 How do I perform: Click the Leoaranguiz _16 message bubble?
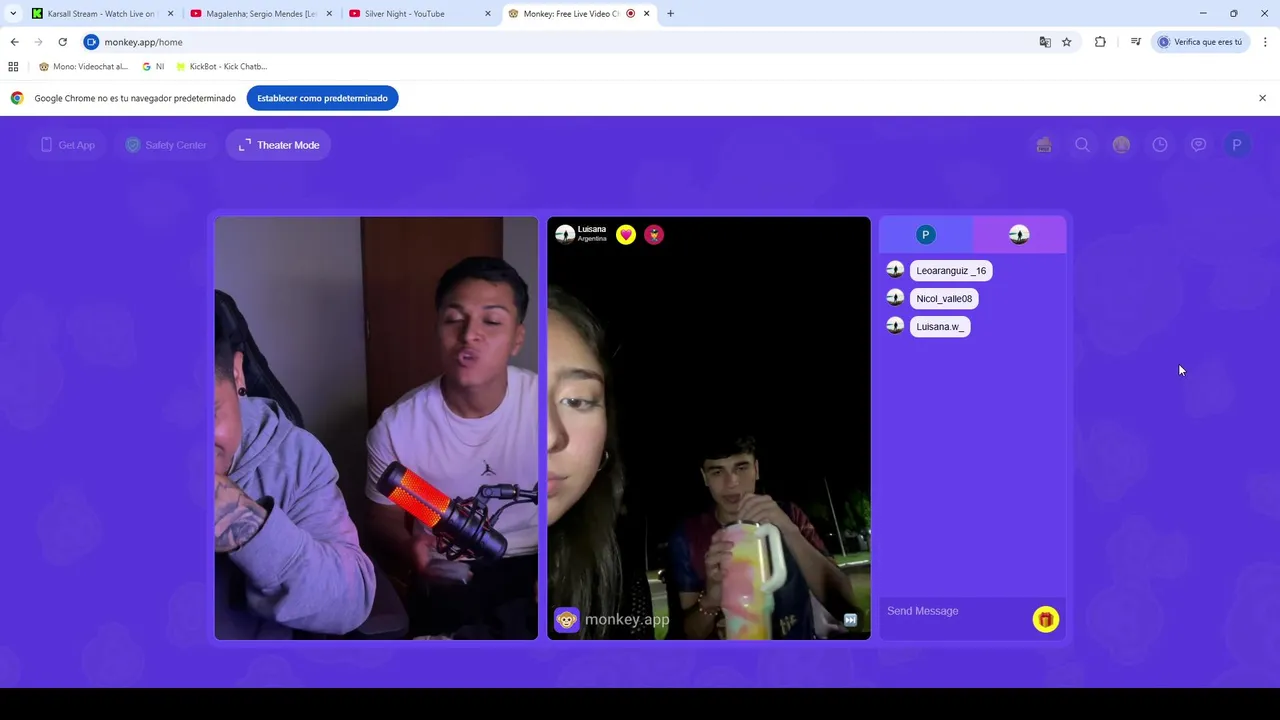pyautogui.click(x=951, y=271)
